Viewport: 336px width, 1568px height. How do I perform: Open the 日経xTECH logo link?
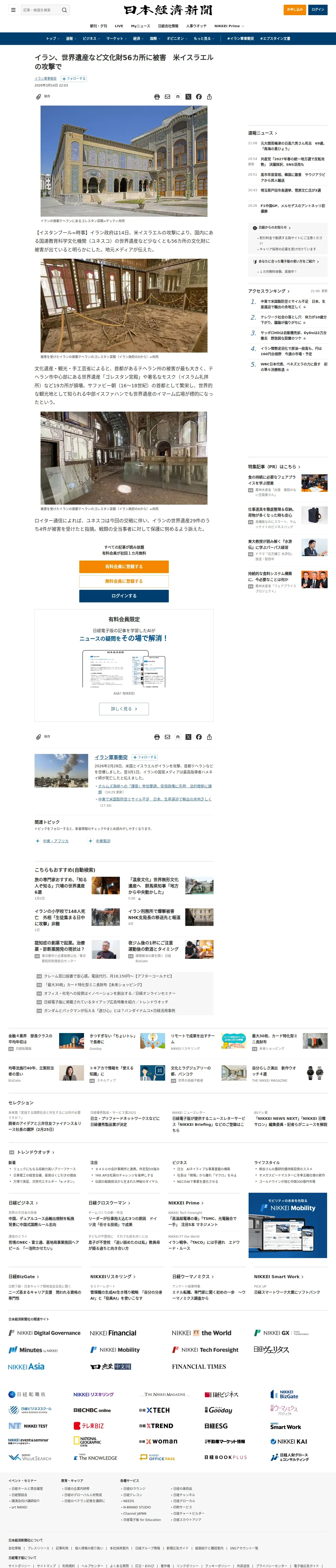tap(155, 1410)
